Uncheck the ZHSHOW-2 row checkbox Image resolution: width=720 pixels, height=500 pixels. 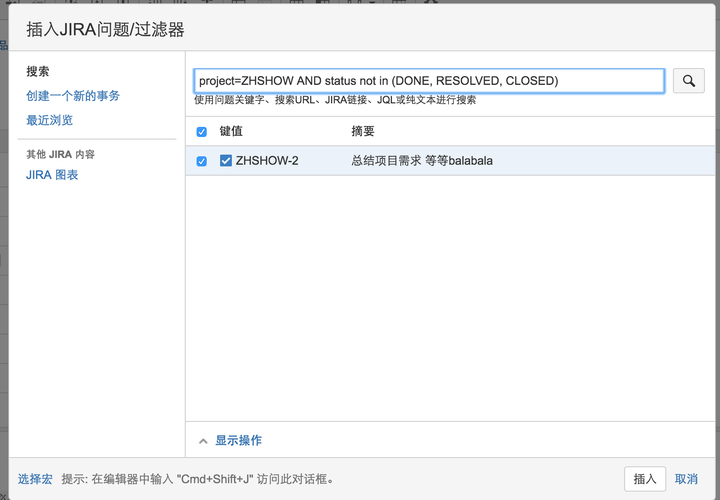[x=202, y=161]
